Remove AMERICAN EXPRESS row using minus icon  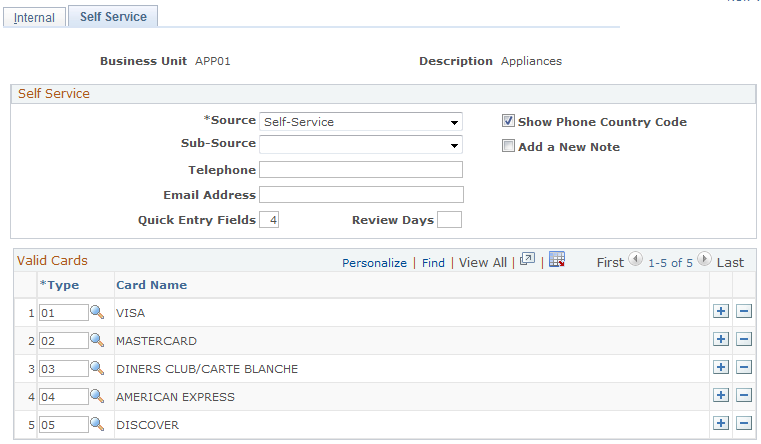743,396
